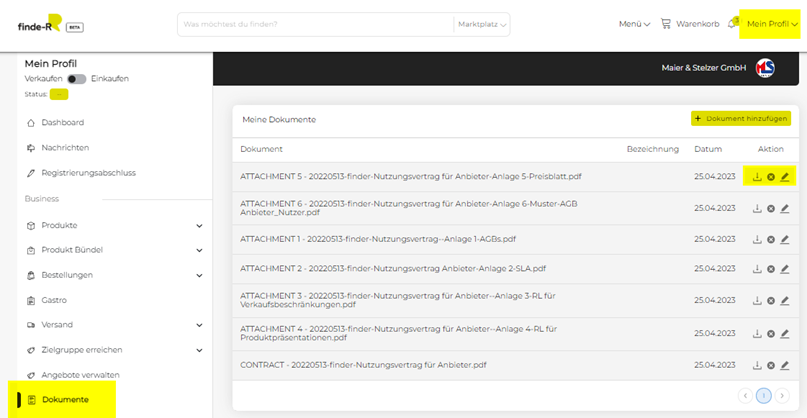Viewport: 807px width, 418px height.
Task: Expand the Produkte sidebar section
Action: pos(199,225)
